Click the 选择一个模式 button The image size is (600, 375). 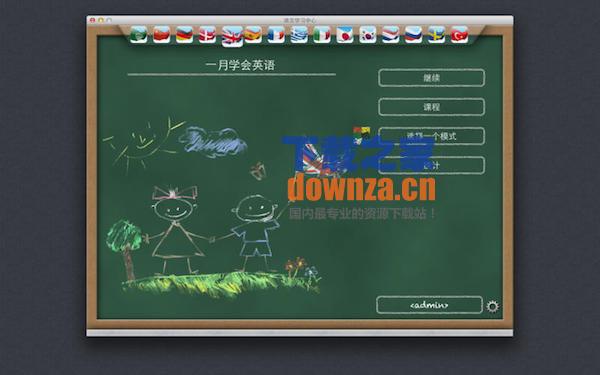point(432,136)
